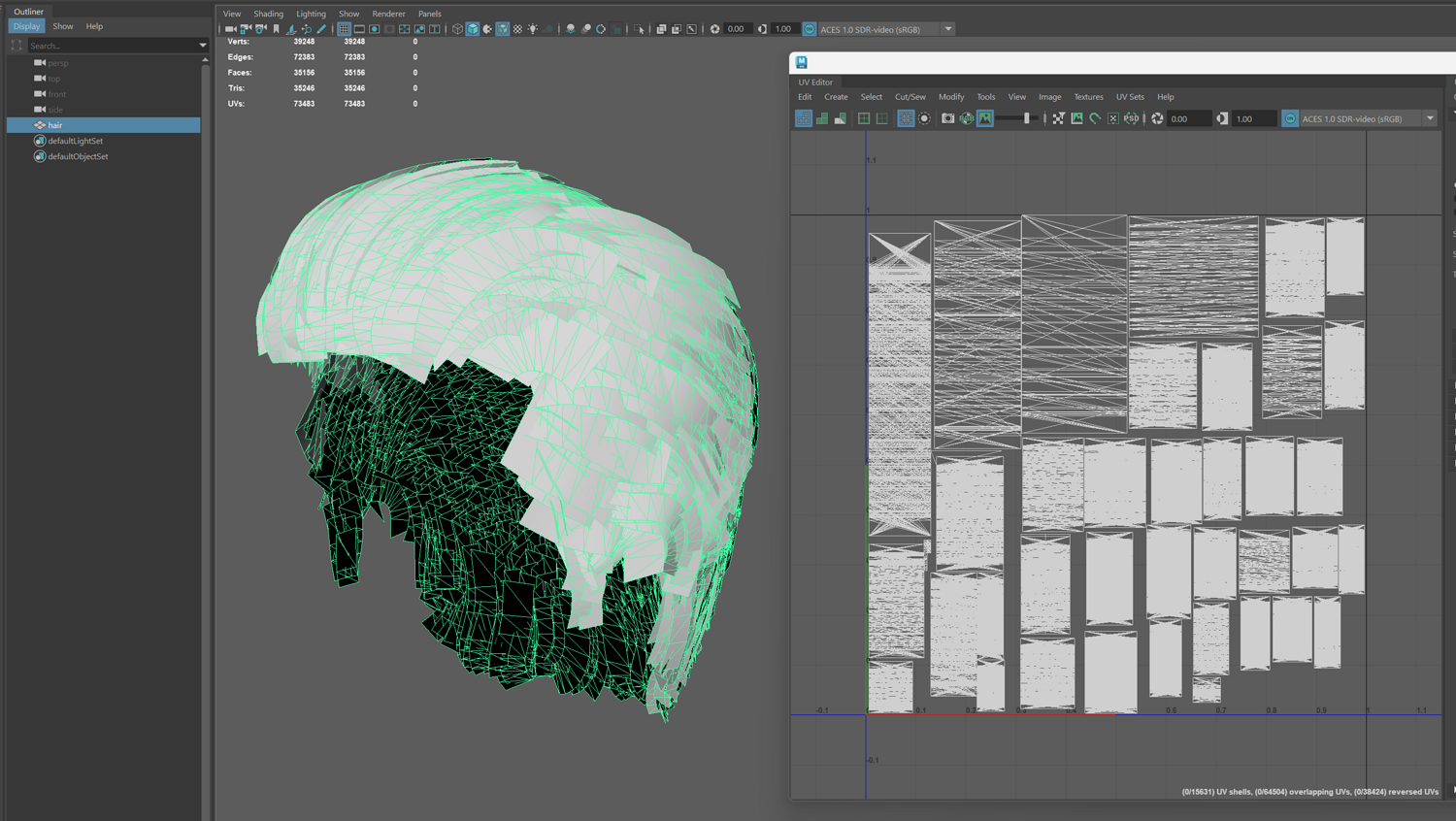Expand the Outliner search options arrow
The height and width of the screenshot is (821, 1456).
tap(202, 46)
